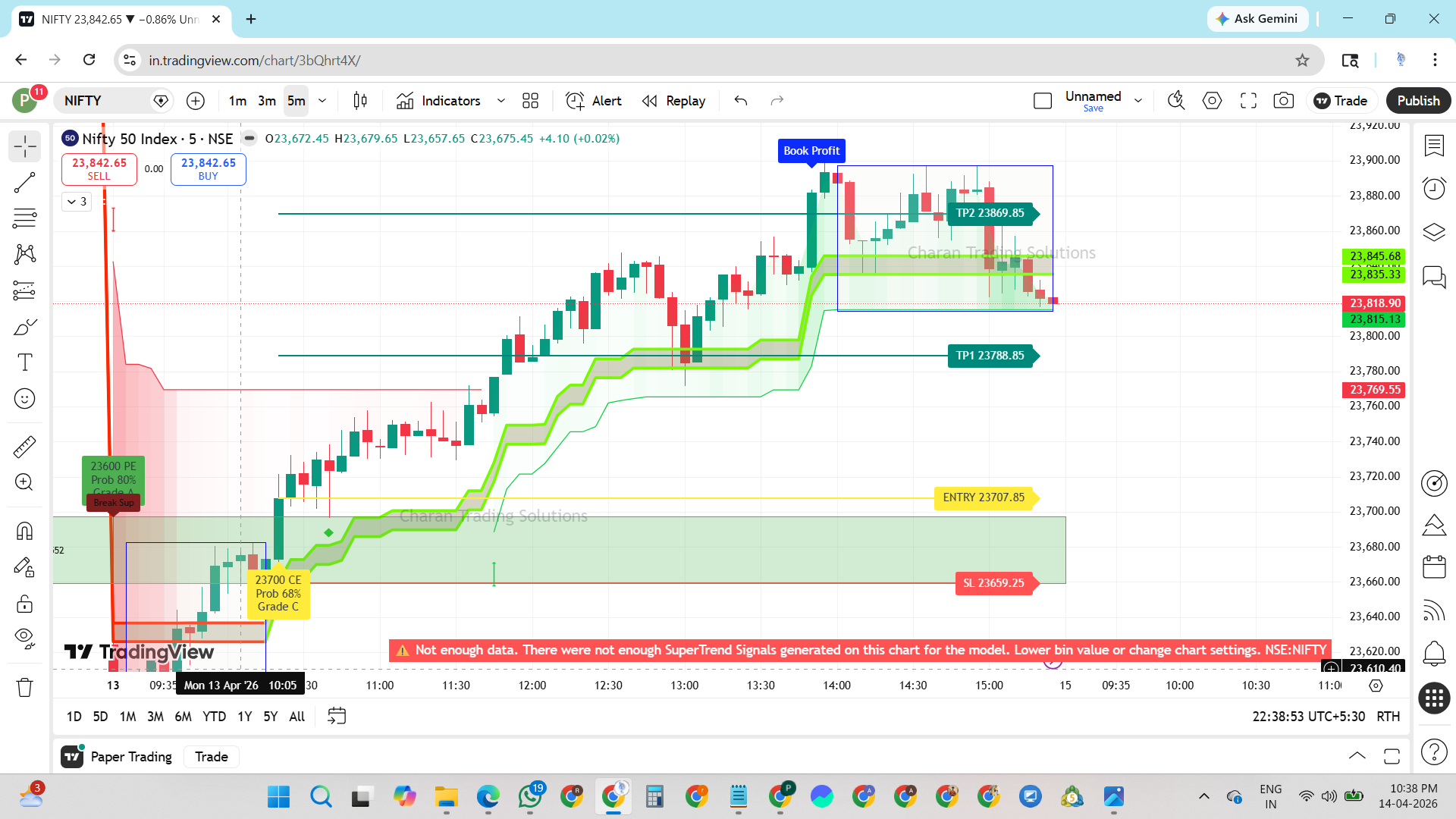Select the Text annotation tool
Screen dimensions: 1456x819
tap(24, 362)
